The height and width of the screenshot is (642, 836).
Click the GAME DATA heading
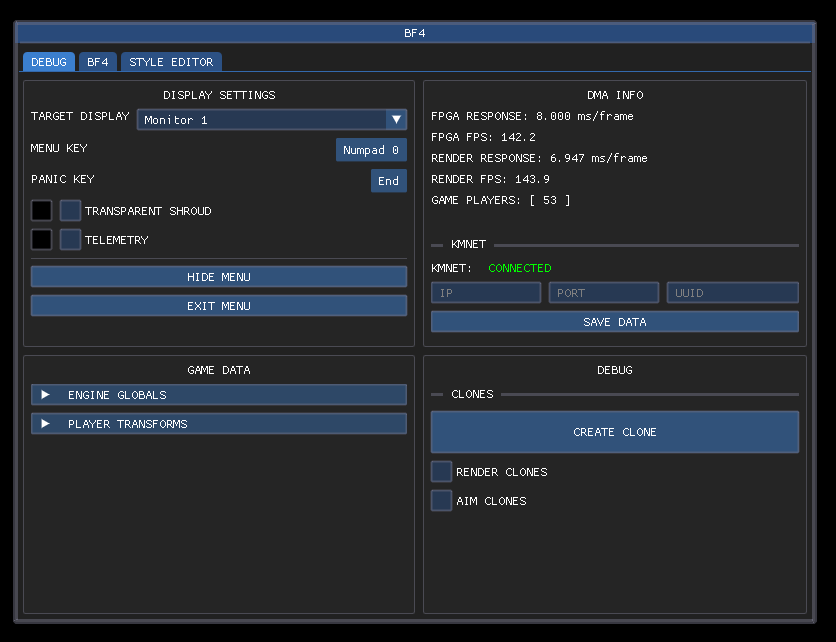click(219, 370)
